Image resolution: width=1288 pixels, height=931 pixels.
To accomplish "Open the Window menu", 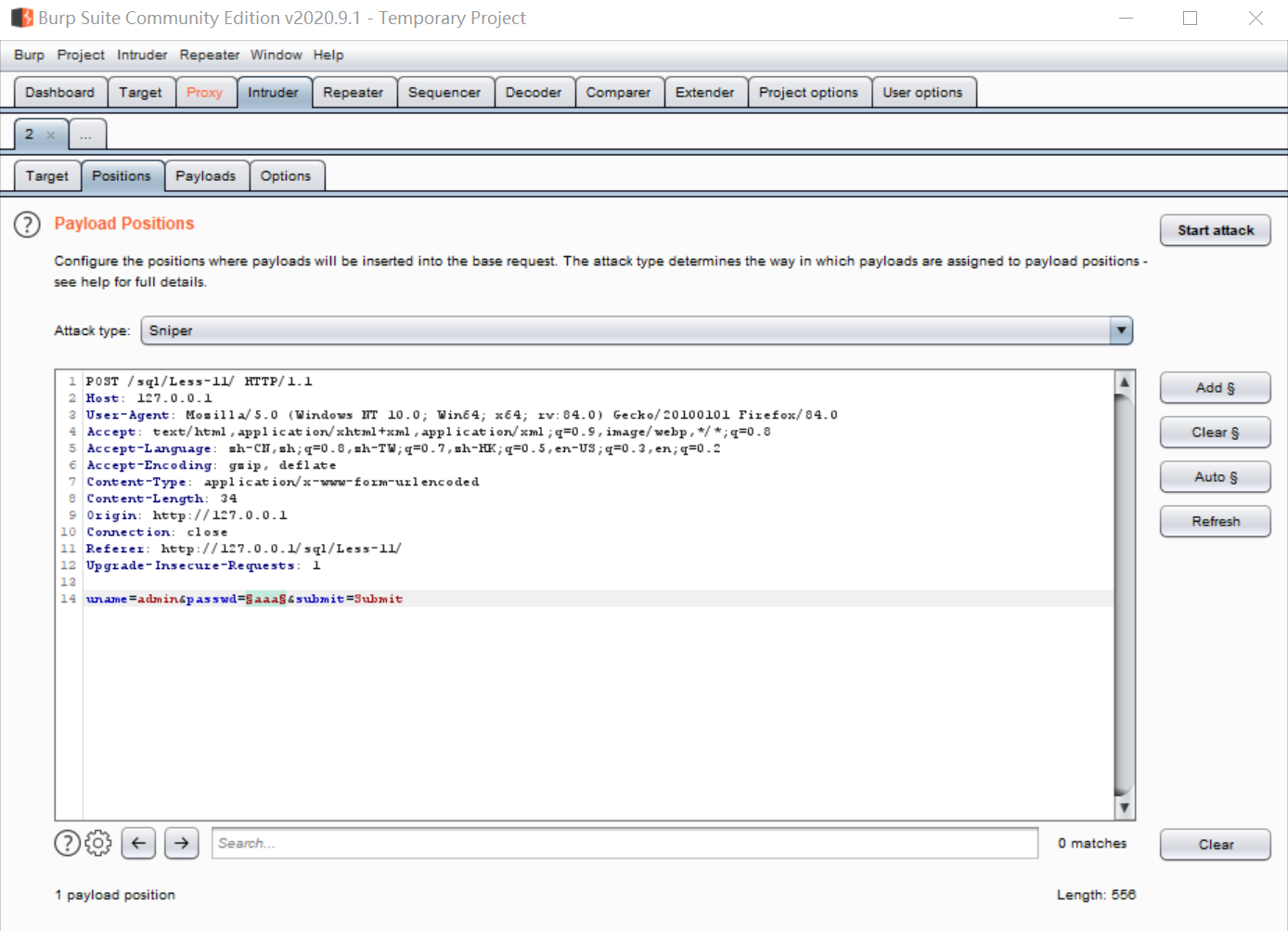I will (277, 55).
